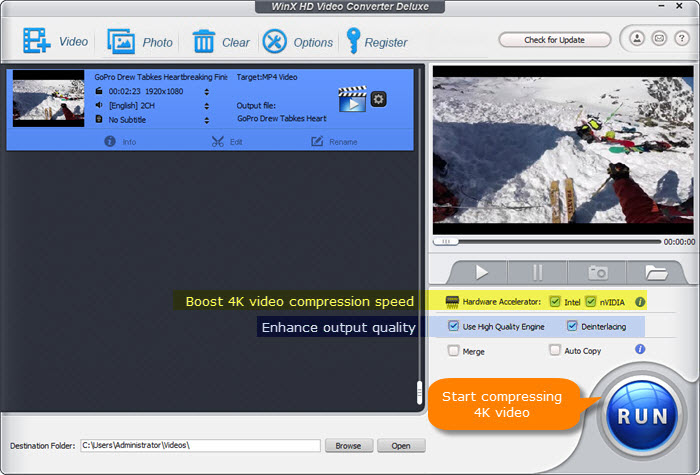This screenshot has height=475, width=700.
Task: Click the Browse button
Action: tap(349, 446)
